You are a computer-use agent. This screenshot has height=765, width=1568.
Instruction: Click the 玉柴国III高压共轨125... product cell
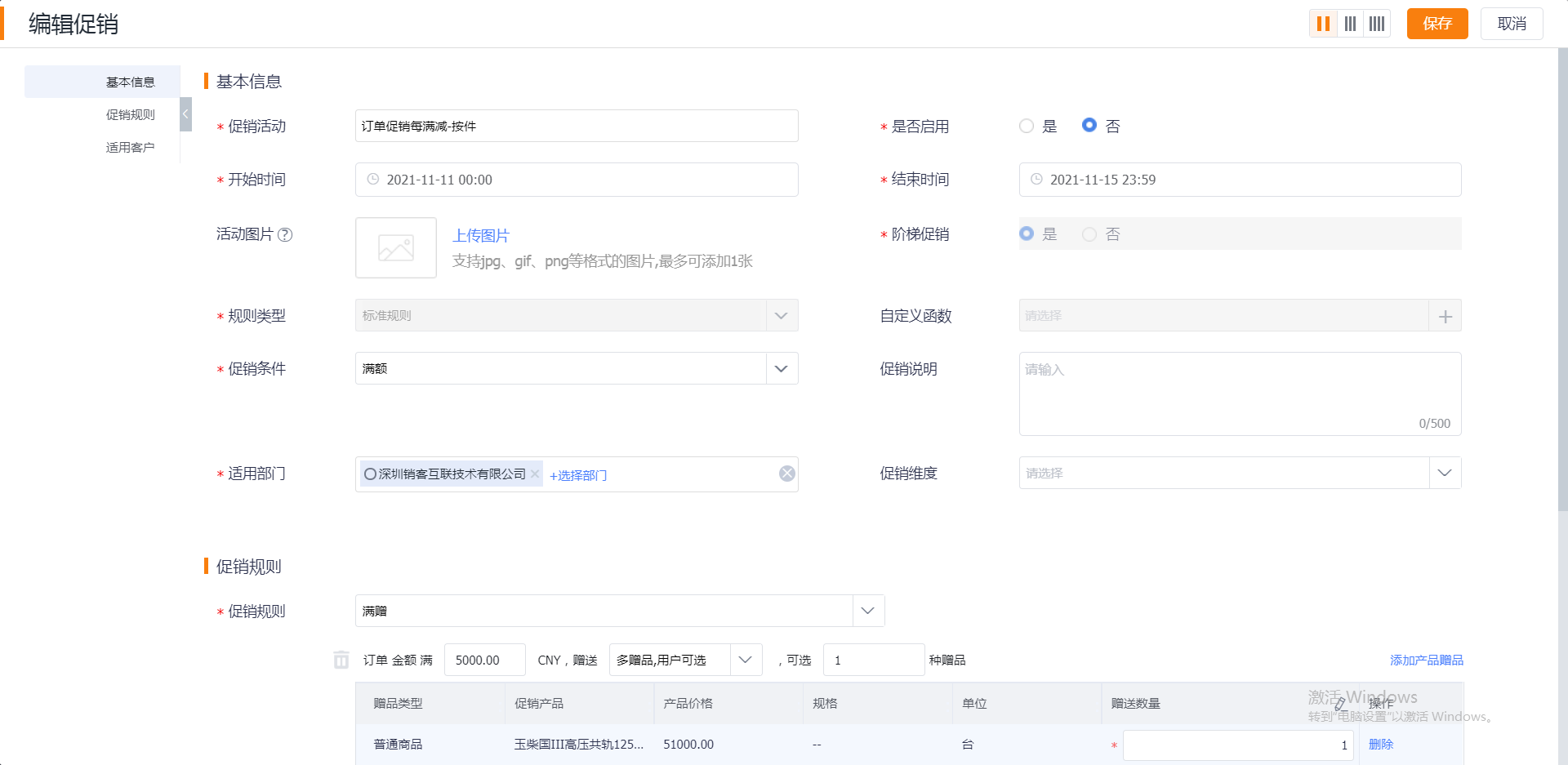(x=579, y=745)
